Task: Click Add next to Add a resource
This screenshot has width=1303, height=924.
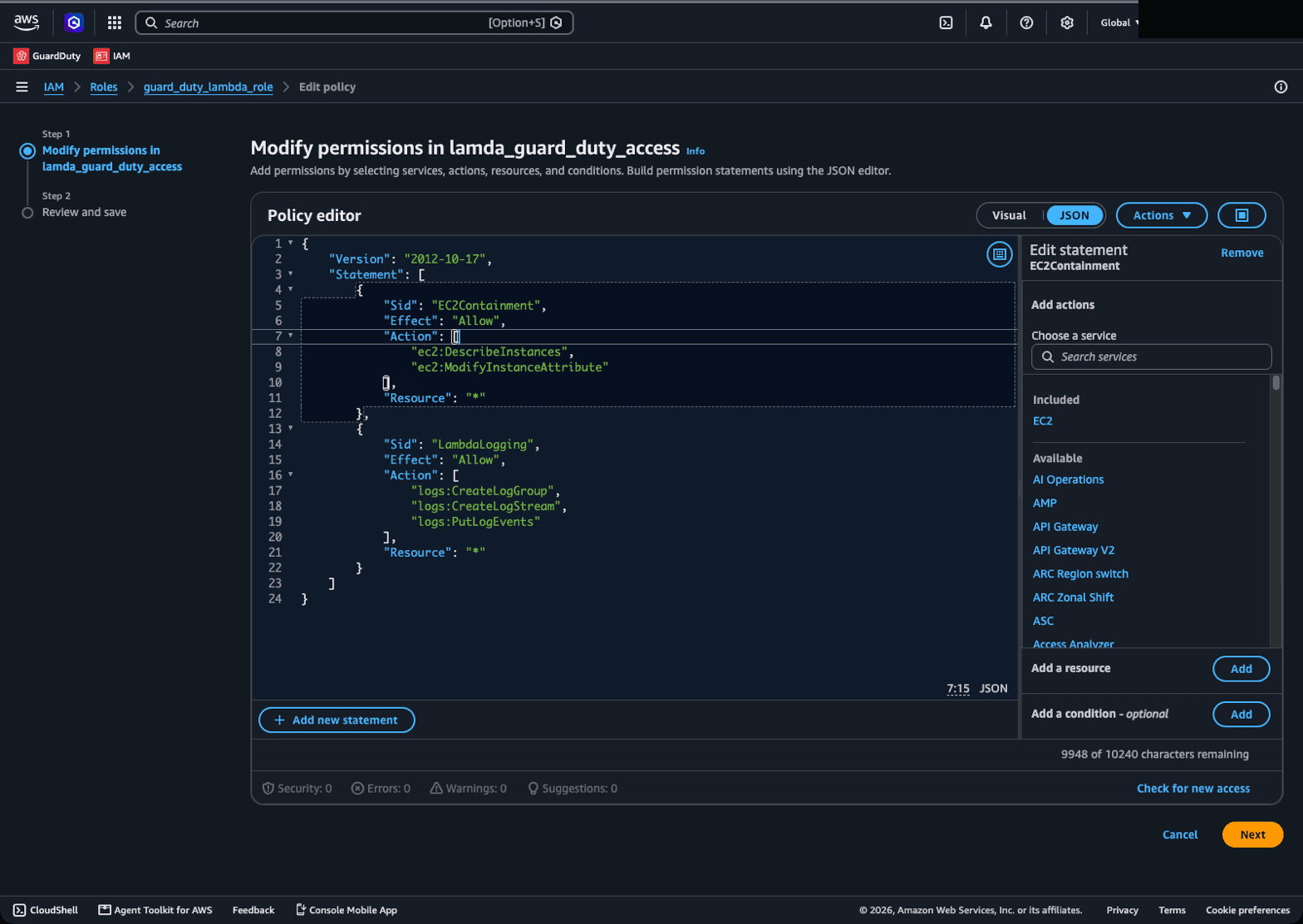Action: tap(1241, 669)
